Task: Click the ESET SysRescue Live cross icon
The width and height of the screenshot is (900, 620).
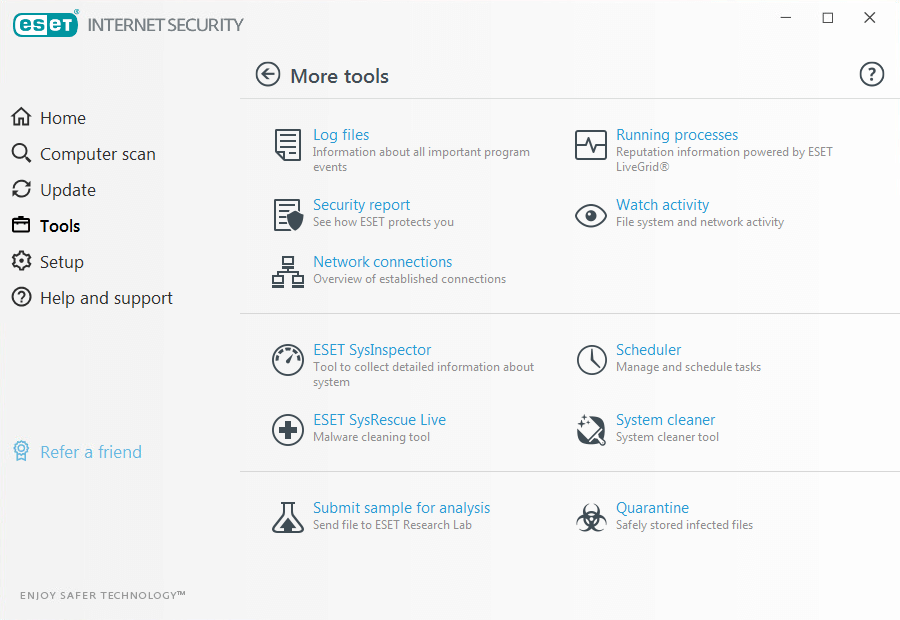Action: pos(288,430)
